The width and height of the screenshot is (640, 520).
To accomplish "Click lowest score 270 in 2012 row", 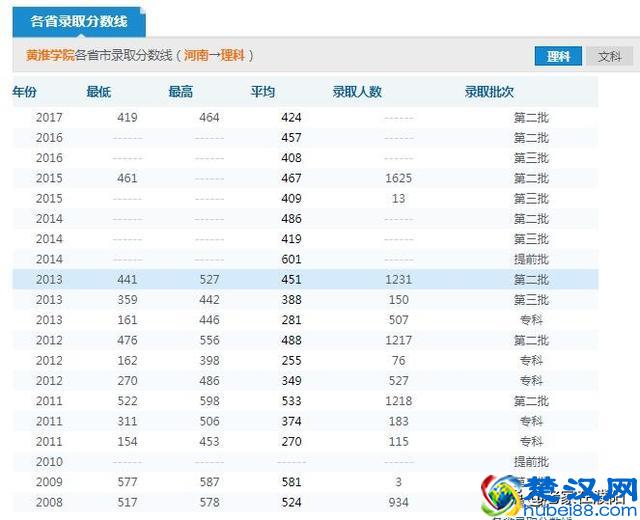I will 127,381.
